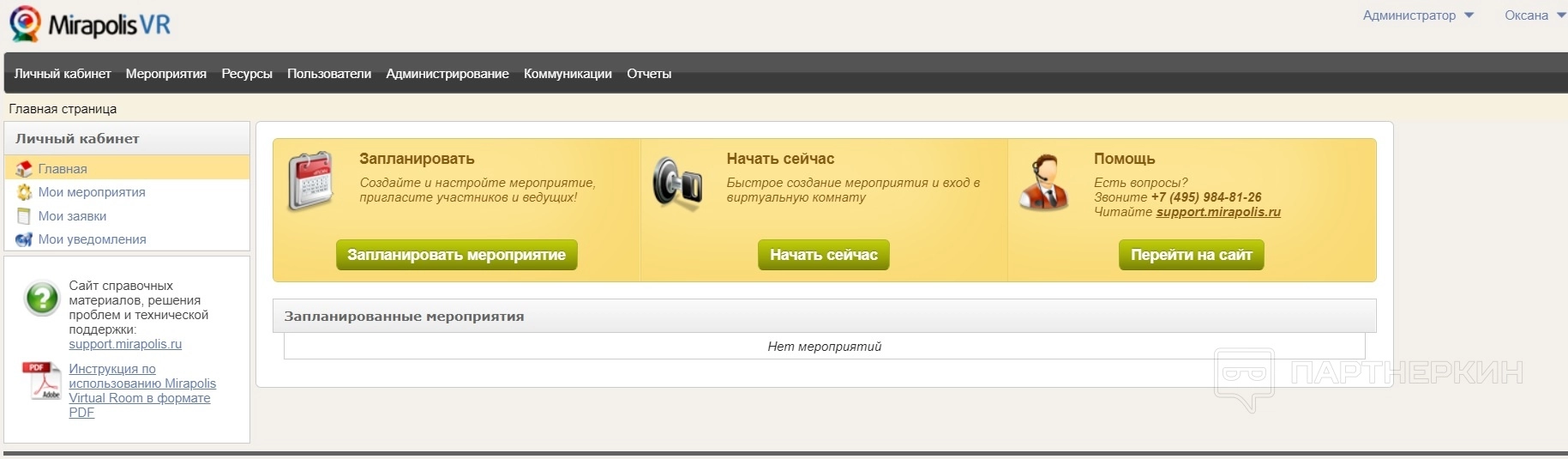Screen dimensions: 1568x459
Task: Click the support operator headset icon
Action: (x=1043, y=182)
